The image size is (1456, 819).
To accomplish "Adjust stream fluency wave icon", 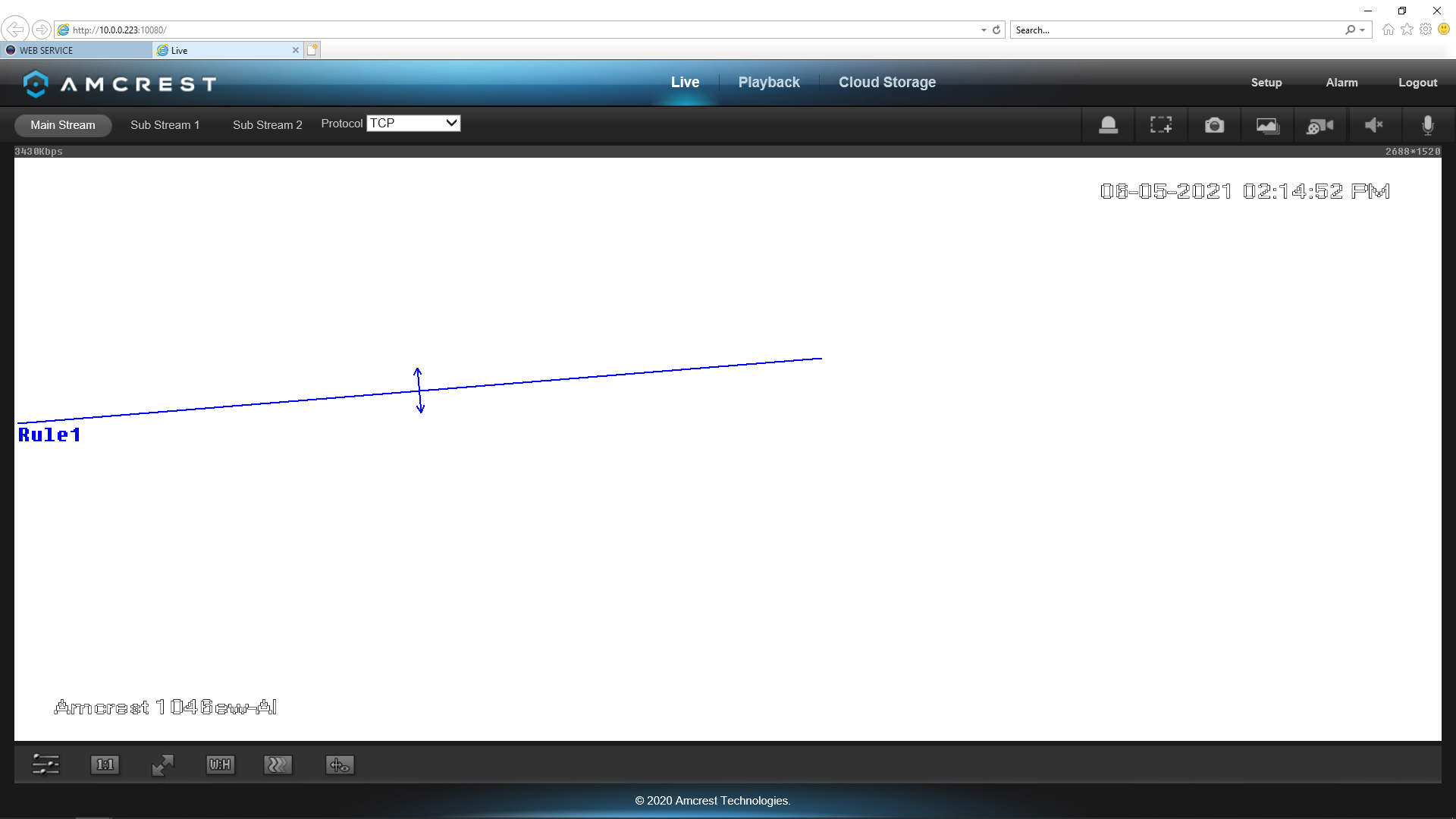I will tap(278, 764).
